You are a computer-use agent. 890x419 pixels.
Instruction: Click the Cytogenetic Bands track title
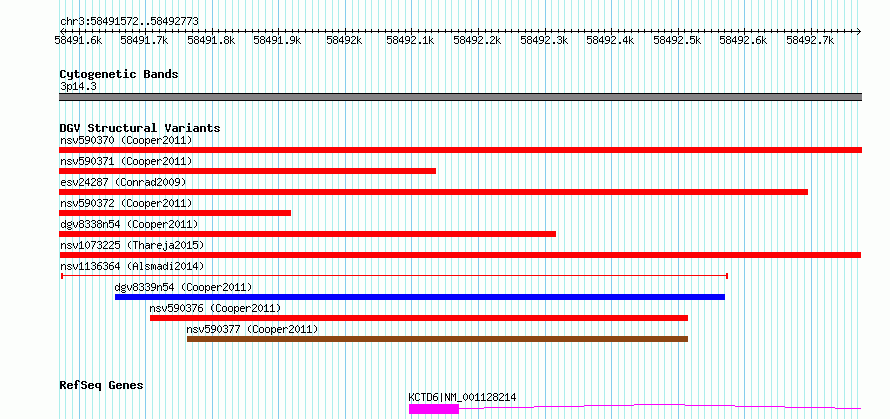tap(119, 74)
